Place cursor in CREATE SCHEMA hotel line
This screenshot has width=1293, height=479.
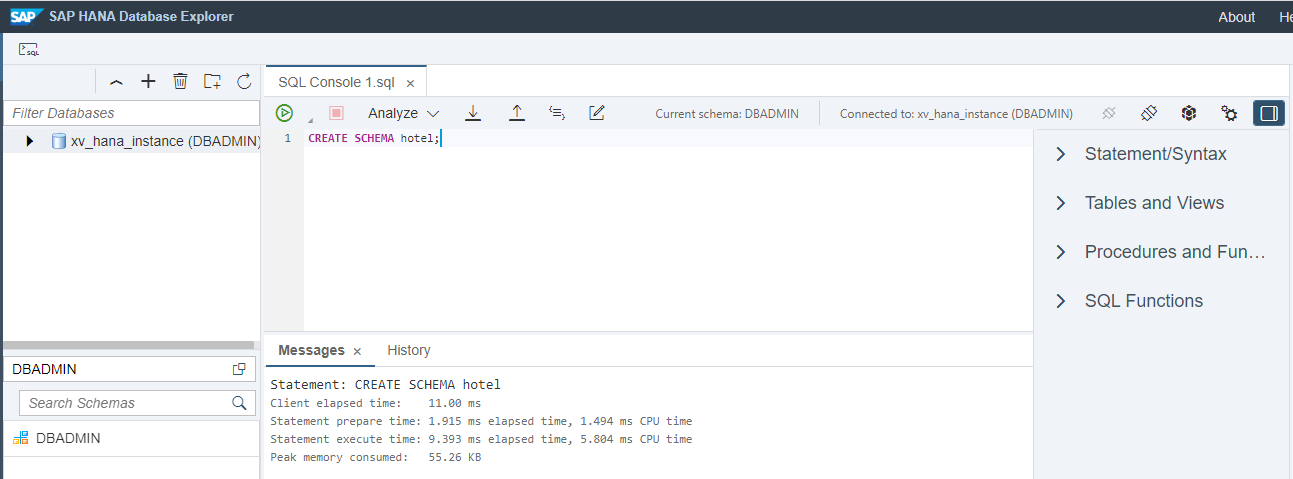coord(373,138)
